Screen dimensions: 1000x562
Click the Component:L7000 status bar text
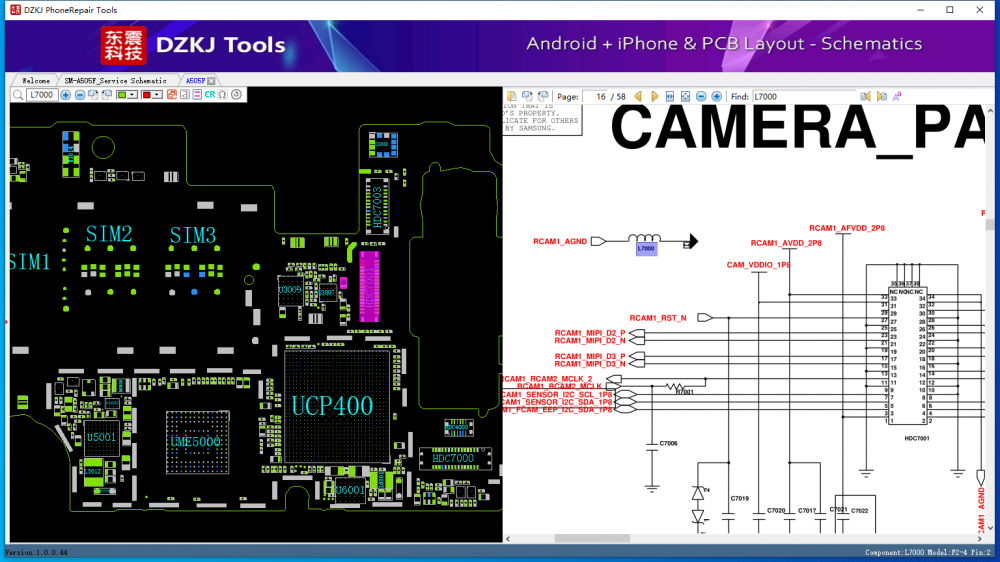(928, 552)
